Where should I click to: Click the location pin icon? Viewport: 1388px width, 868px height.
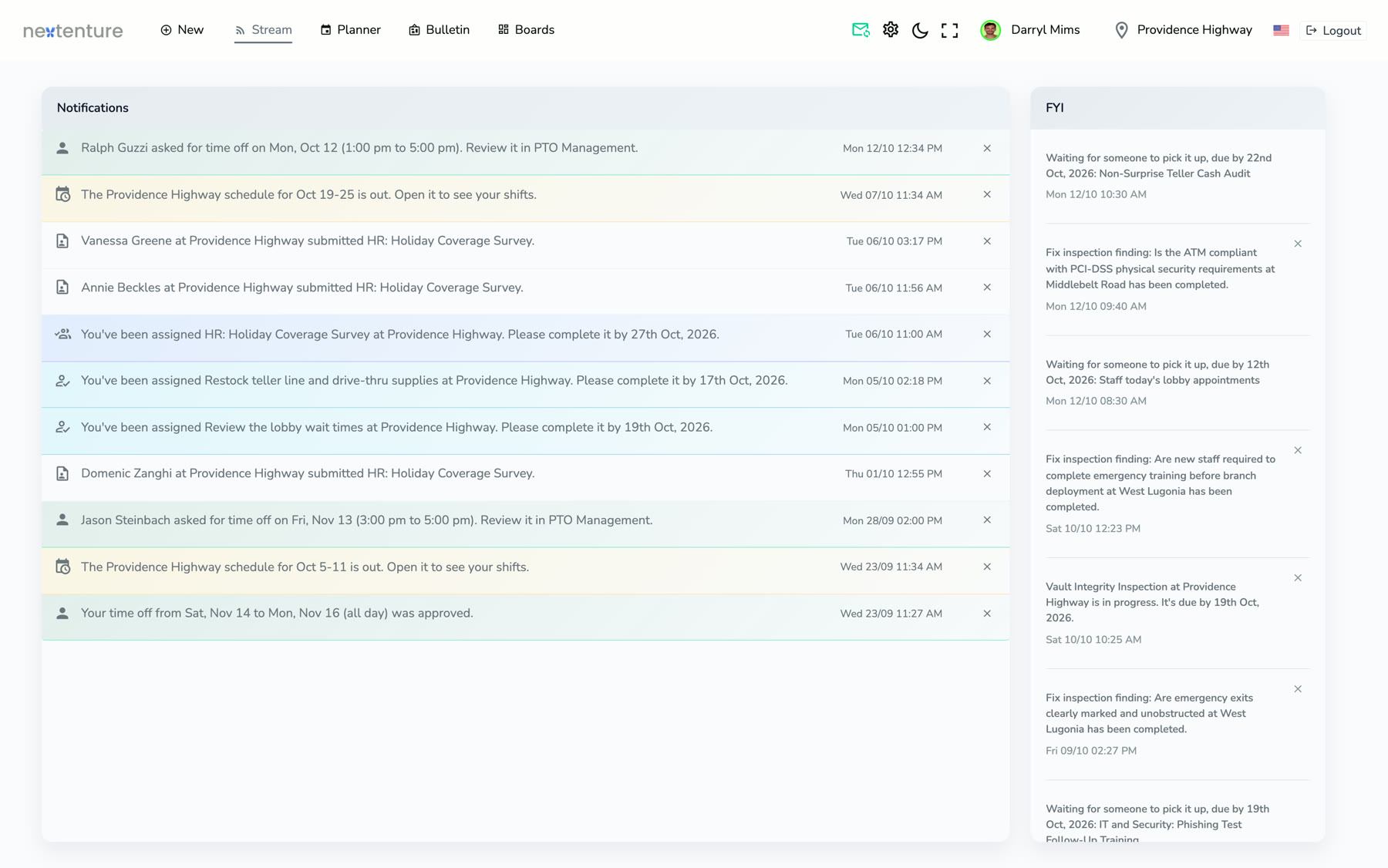[1122, 30]
